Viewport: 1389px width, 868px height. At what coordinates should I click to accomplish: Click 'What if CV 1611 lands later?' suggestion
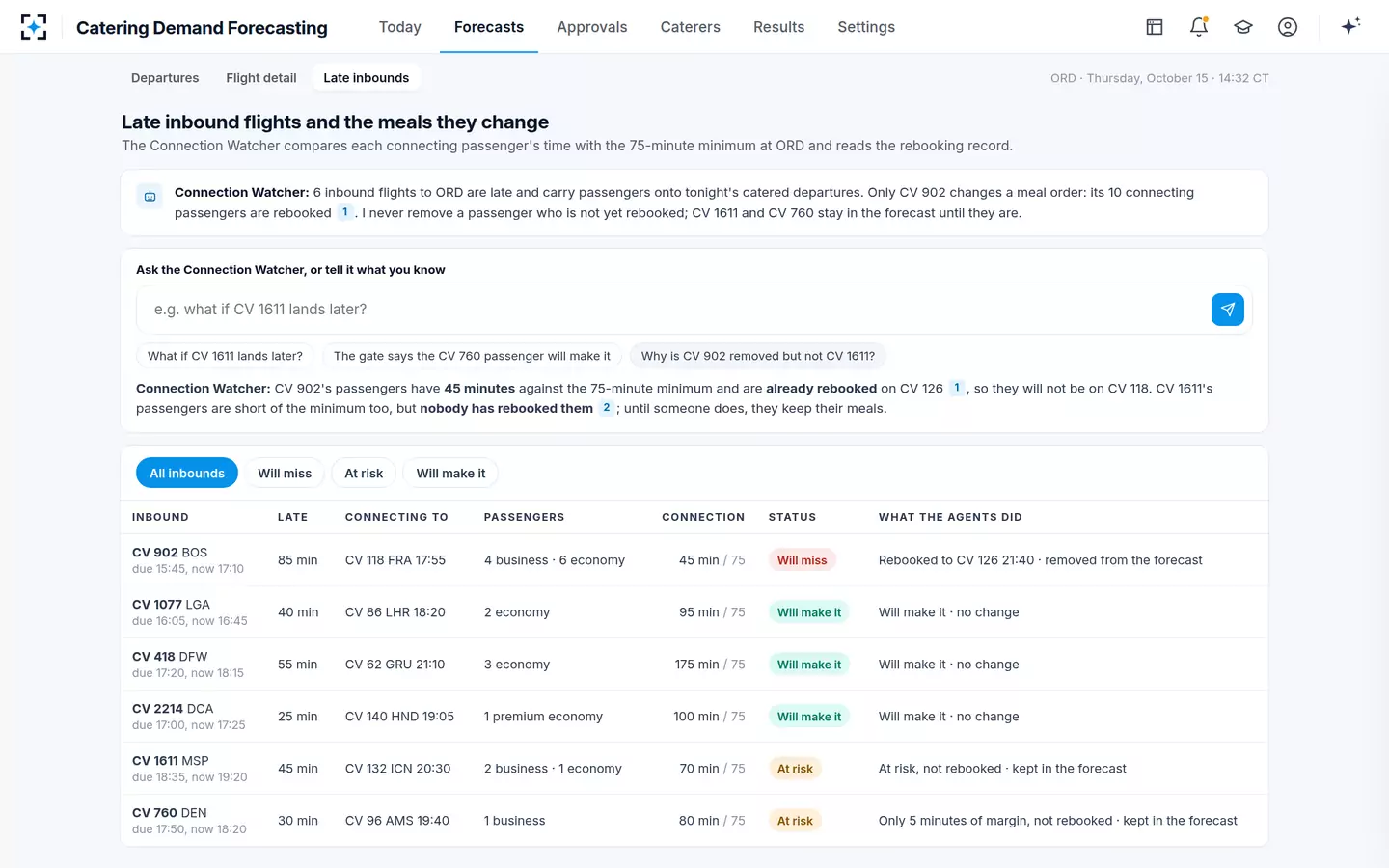[225, 356]
